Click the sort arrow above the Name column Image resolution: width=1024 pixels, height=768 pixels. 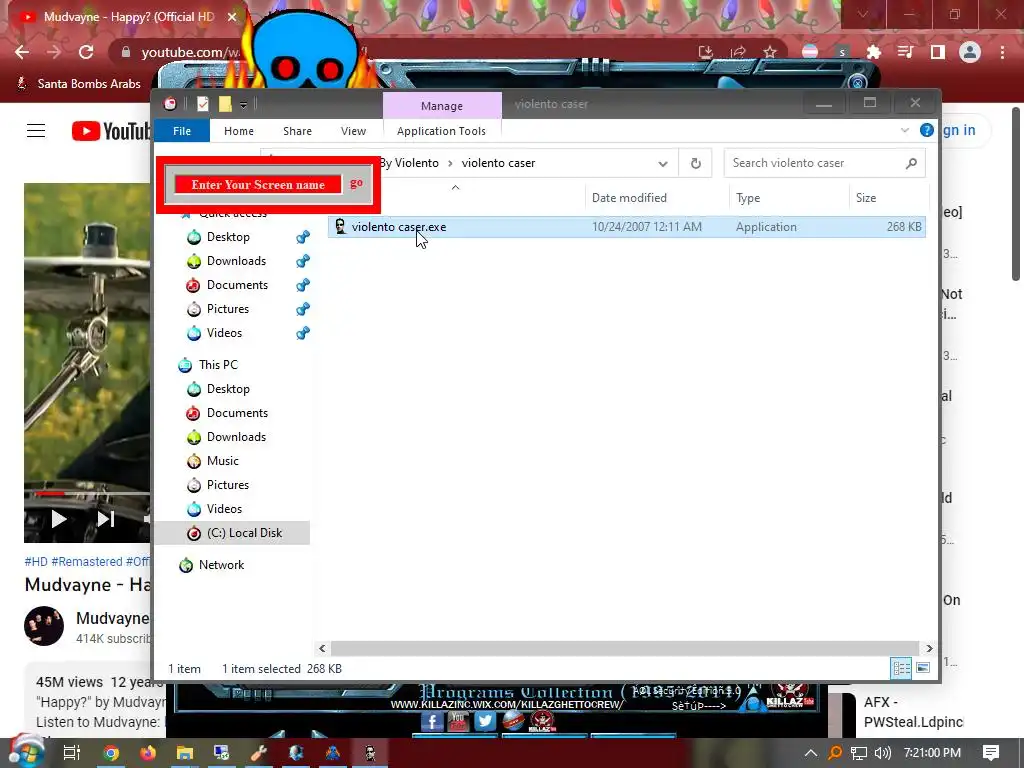(x=455, y=187)
